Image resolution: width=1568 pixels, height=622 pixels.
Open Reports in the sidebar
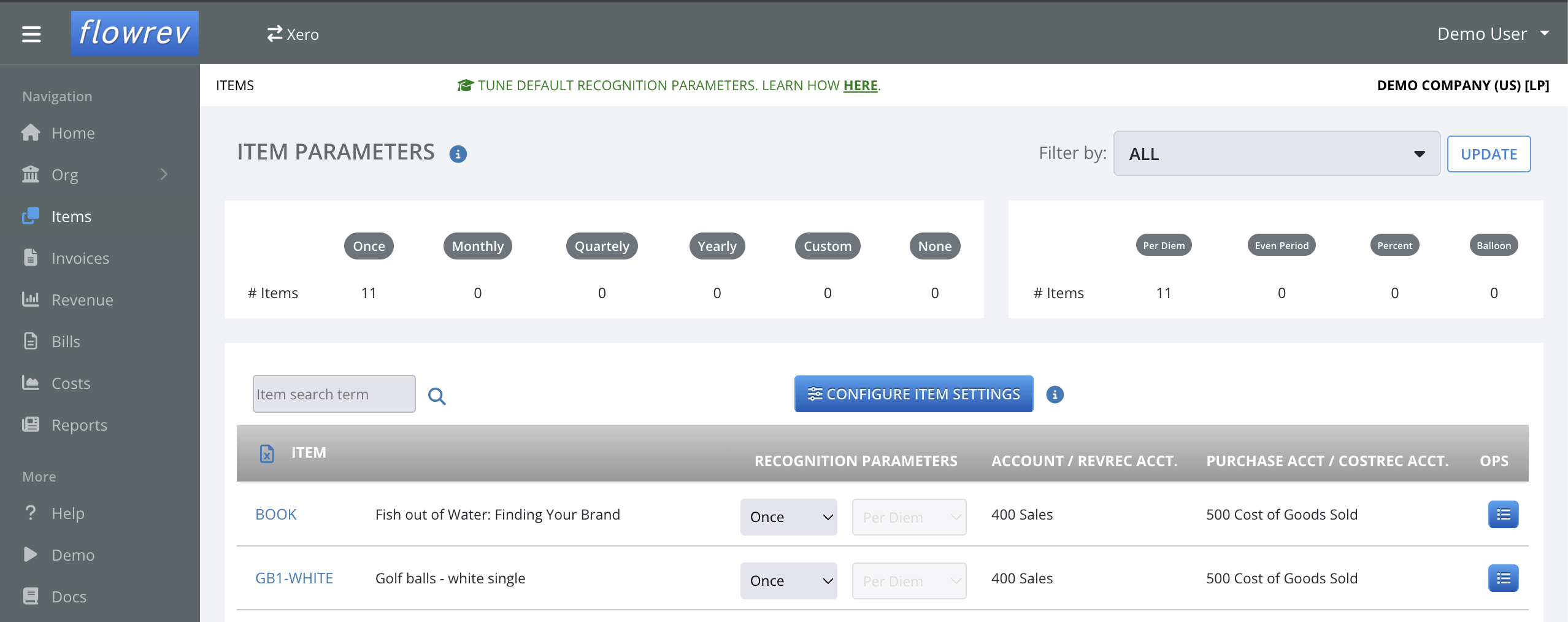pos(79,425)
